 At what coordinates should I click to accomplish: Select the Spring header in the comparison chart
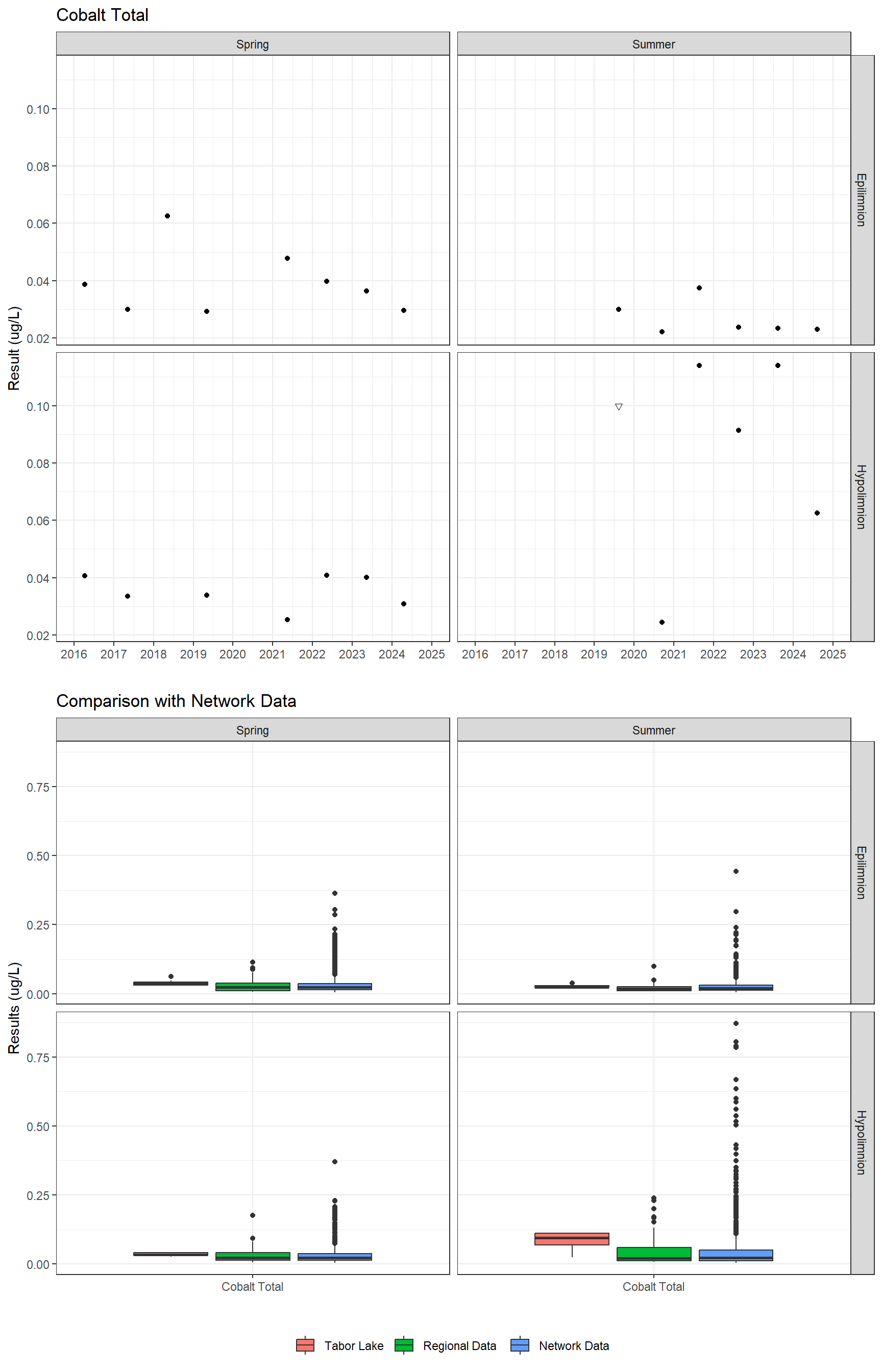(x=253, y=730)
